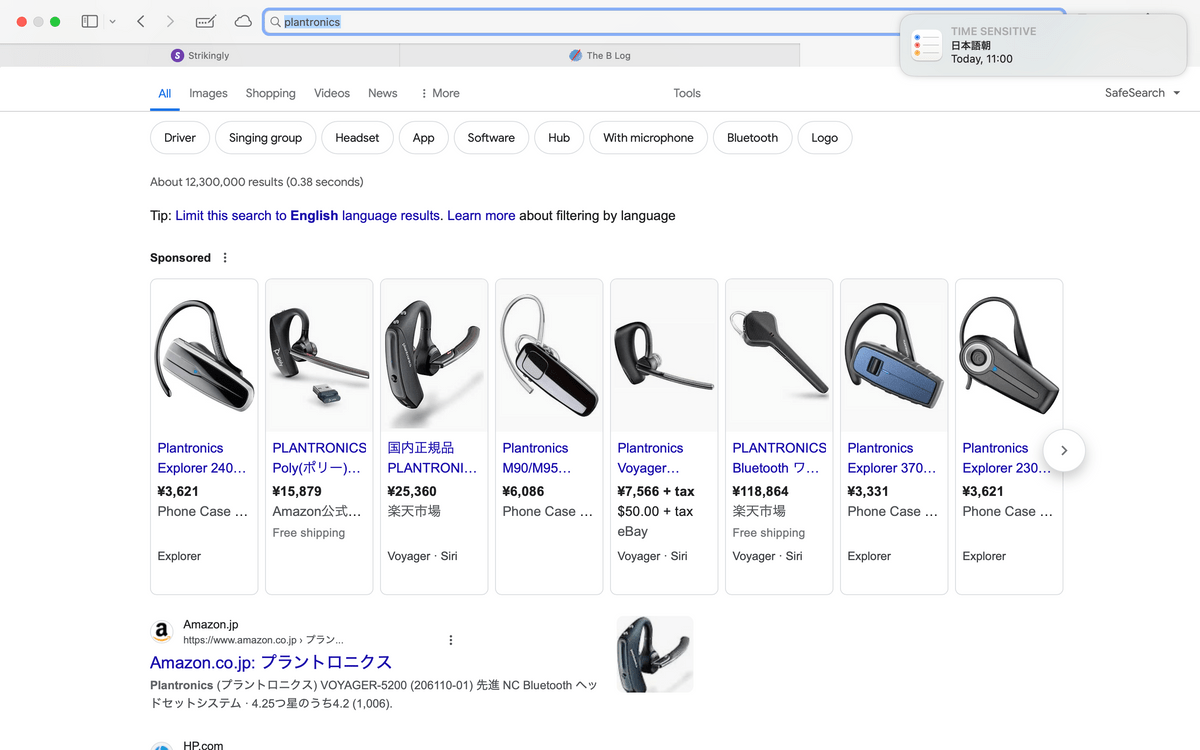Click the PLANTRONICS Poly(ポリー) title link
The height and width of the screenshot is (750, 1200).
(x=319, y=458)
